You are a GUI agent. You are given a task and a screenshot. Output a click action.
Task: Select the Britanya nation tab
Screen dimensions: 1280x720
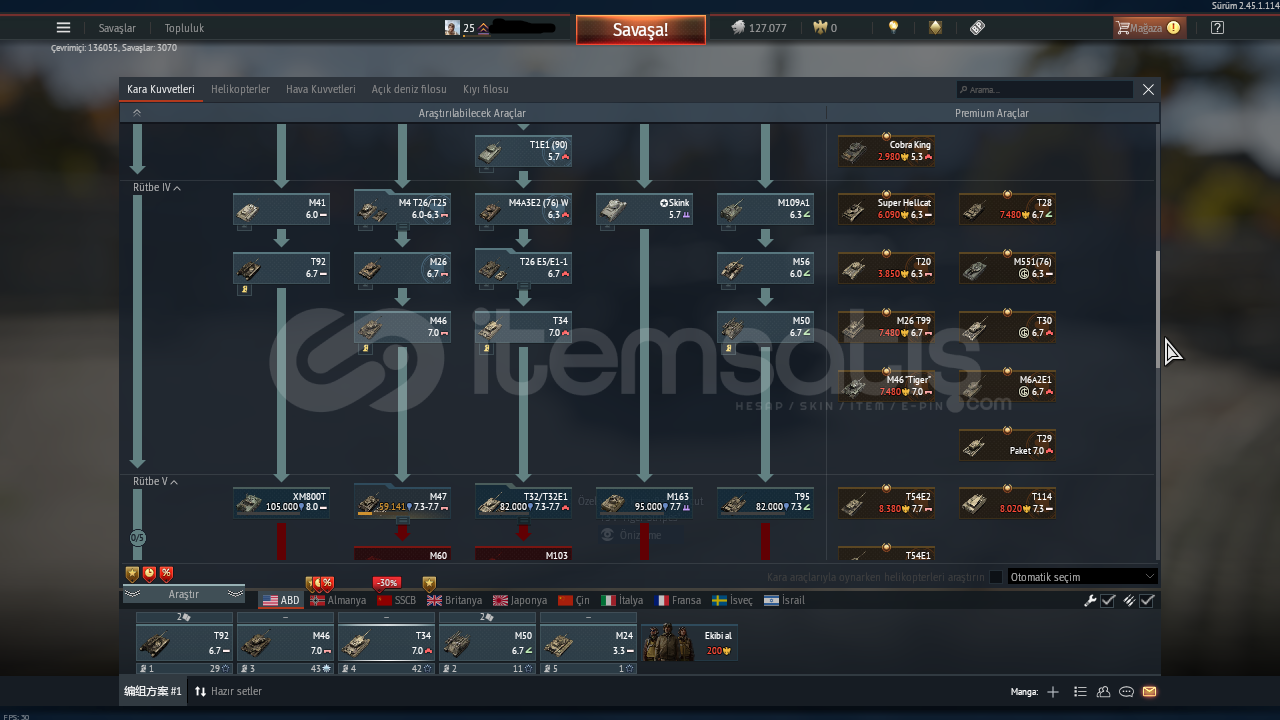coord(455,600)
